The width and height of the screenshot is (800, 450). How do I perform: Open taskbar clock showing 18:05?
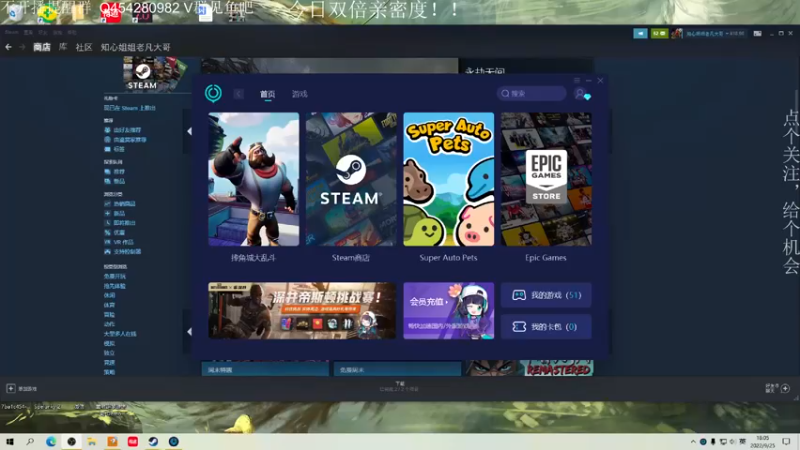(x=762, y=442)
